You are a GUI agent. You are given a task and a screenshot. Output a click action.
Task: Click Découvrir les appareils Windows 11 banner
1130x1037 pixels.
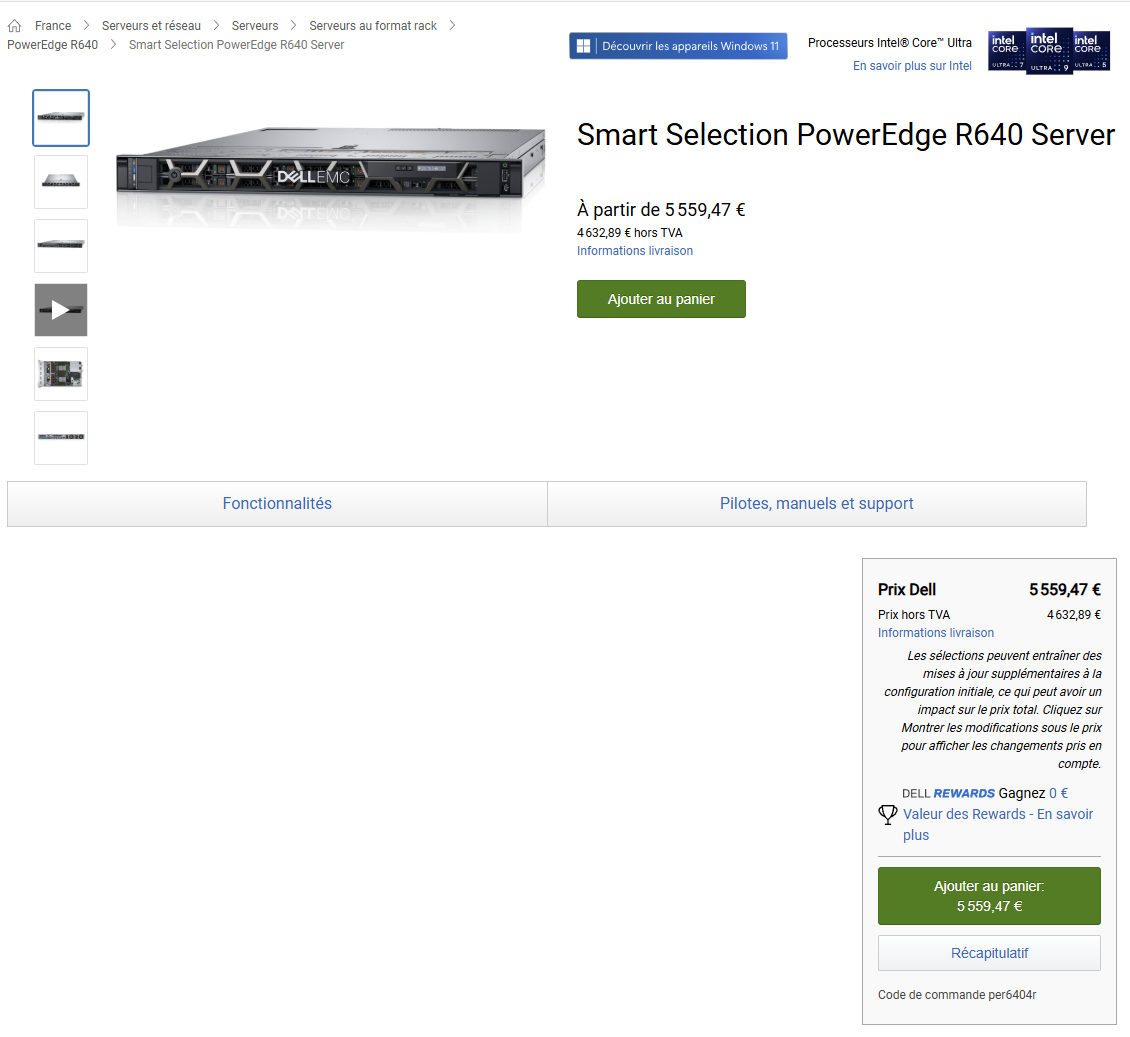678,46
